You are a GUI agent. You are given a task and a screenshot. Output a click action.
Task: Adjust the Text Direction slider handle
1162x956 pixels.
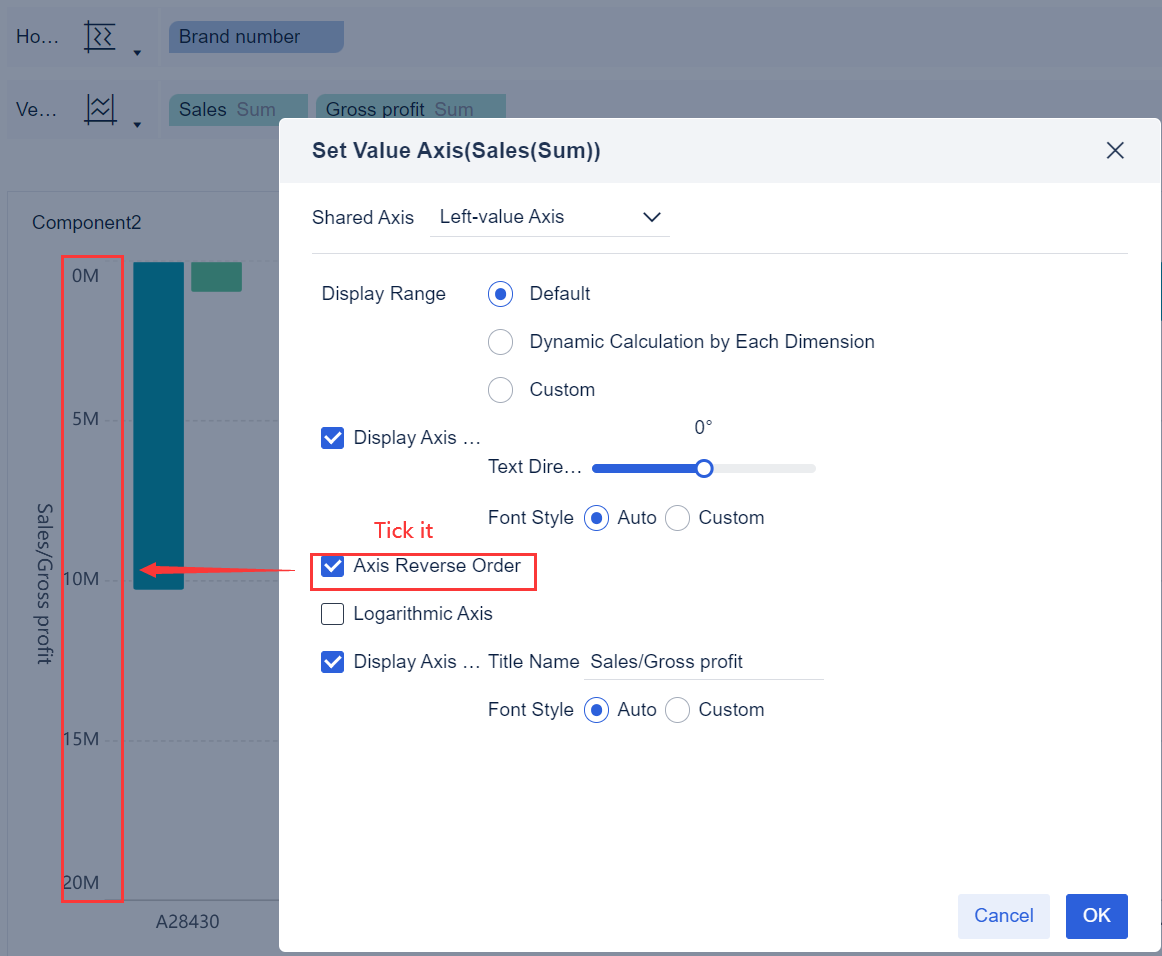(703, 468)
